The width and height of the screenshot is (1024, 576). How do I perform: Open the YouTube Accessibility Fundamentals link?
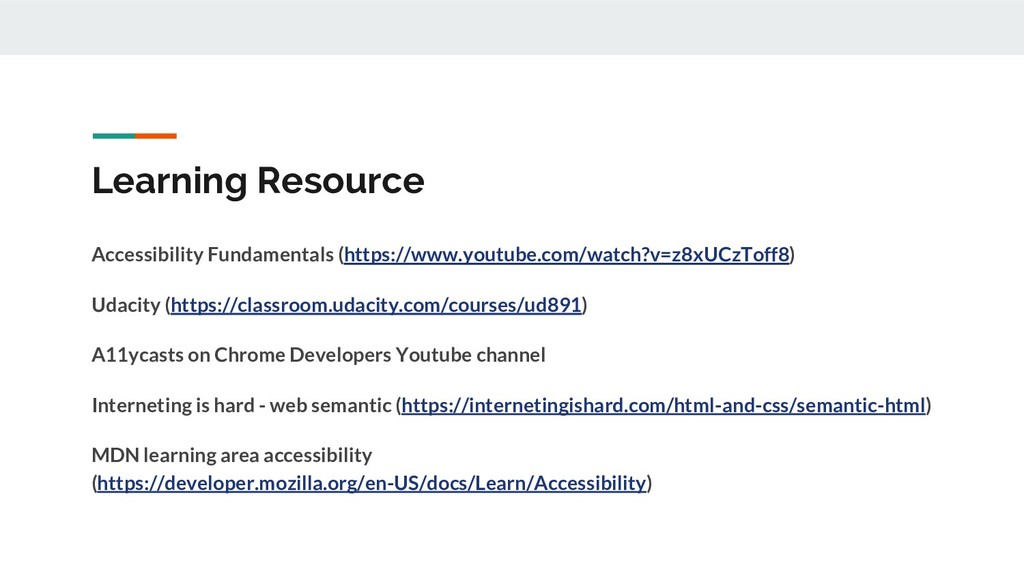567,255
